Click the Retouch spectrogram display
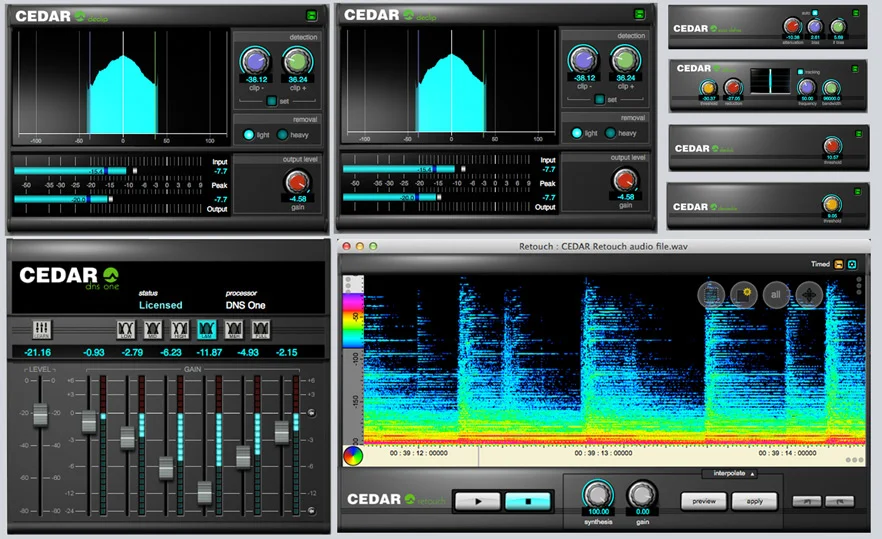The height and width of the screenshot is (539, 882). pos(614,360)
